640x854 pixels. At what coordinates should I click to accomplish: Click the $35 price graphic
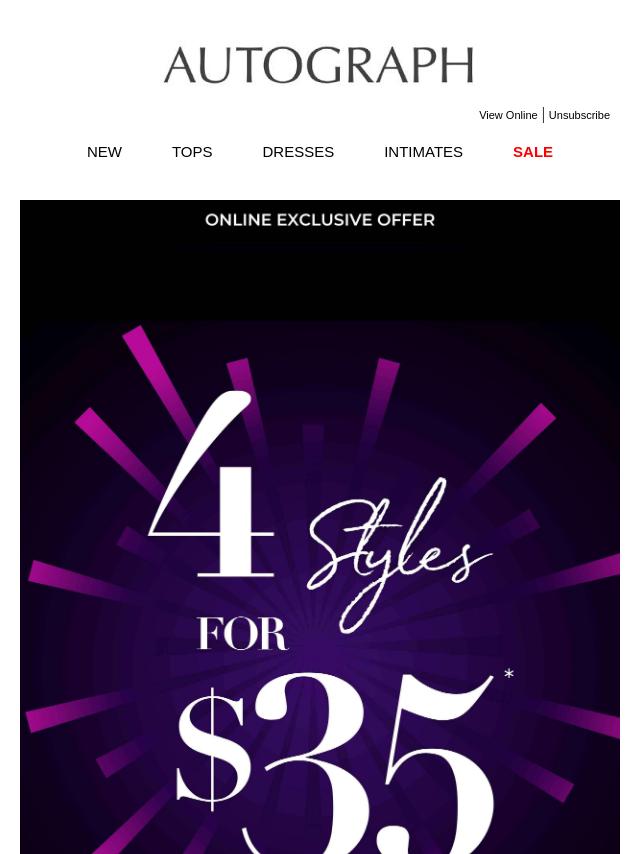click(x=335, y=762)
